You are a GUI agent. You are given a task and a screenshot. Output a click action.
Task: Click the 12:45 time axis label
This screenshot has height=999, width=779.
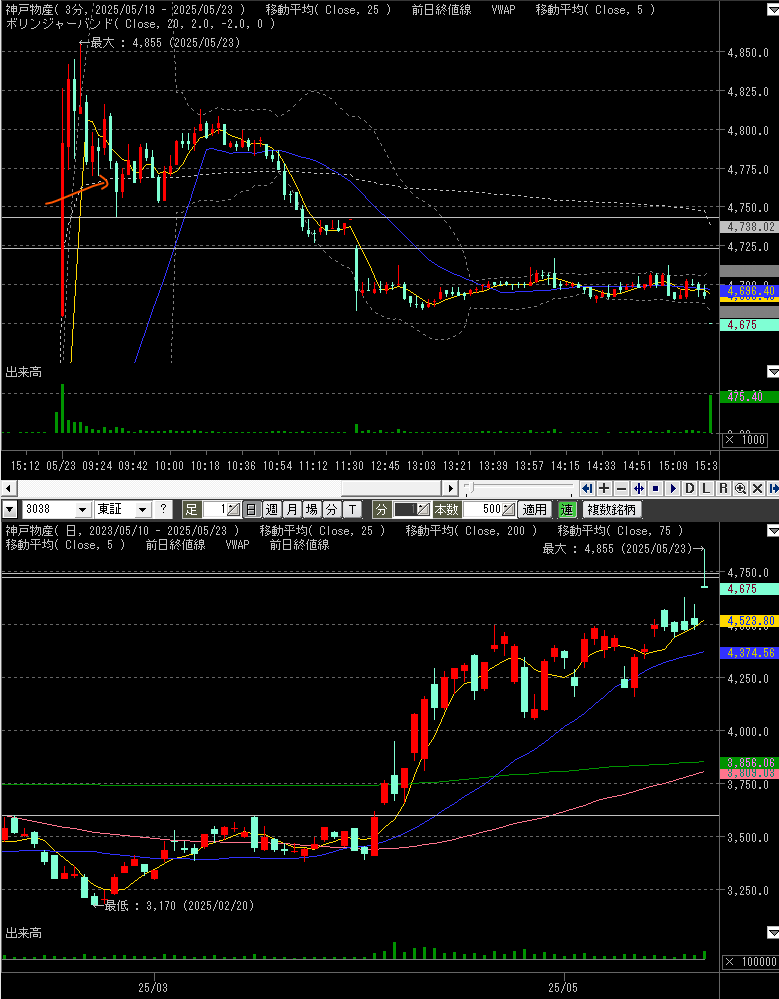point(385,466)
